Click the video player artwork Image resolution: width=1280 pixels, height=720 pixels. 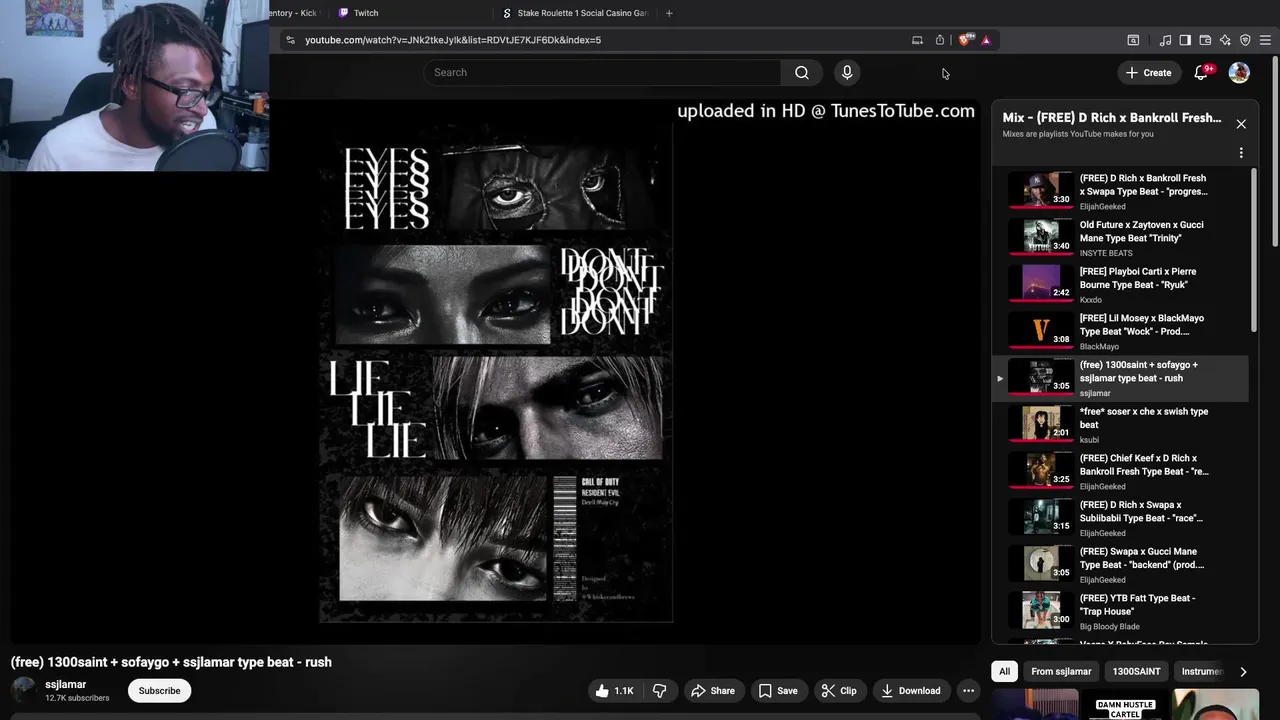(x=496, y=374)
